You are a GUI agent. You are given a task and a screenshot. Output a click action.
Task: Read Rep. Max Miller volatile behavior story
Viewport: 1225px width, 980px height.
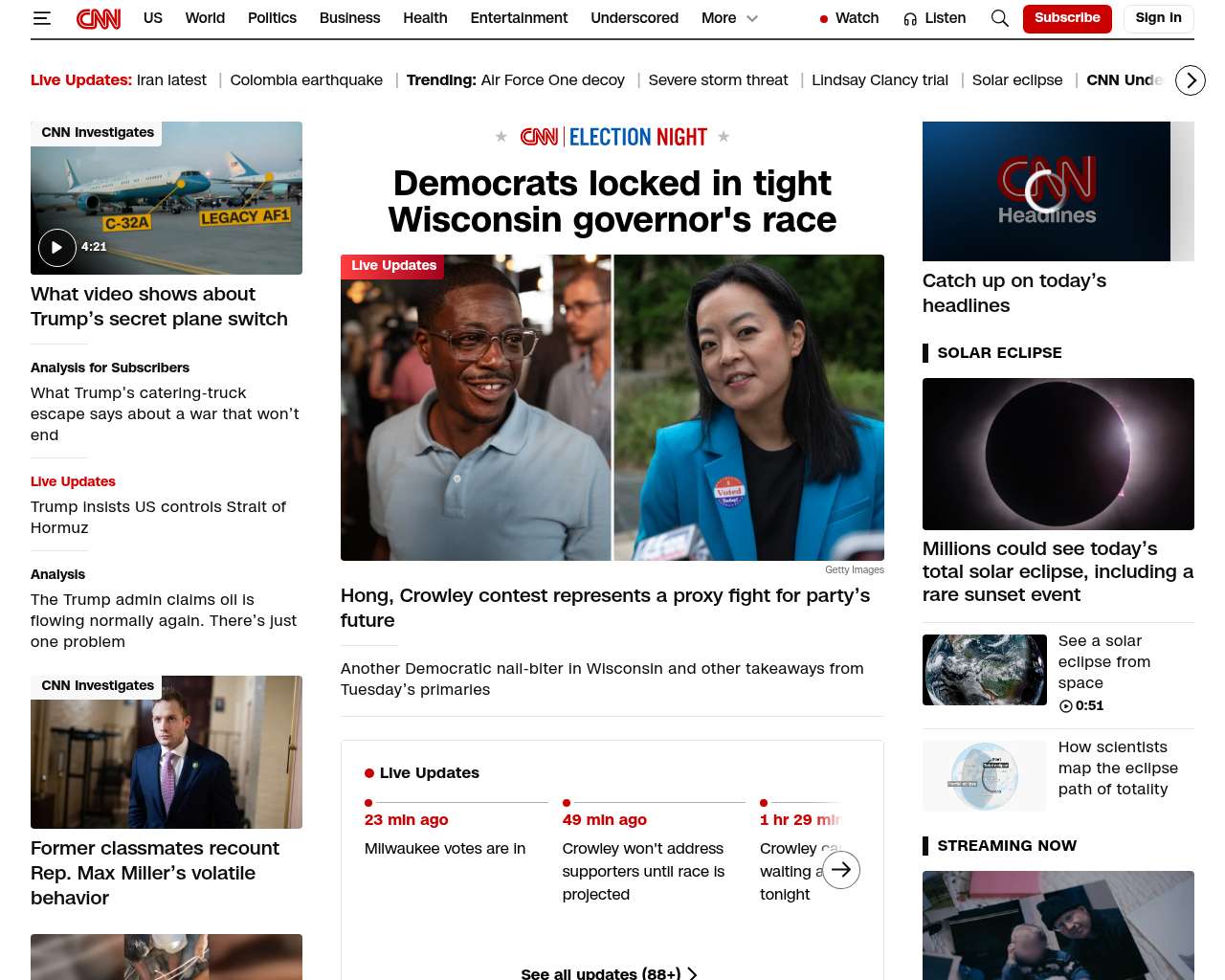[x=155, y=873]
